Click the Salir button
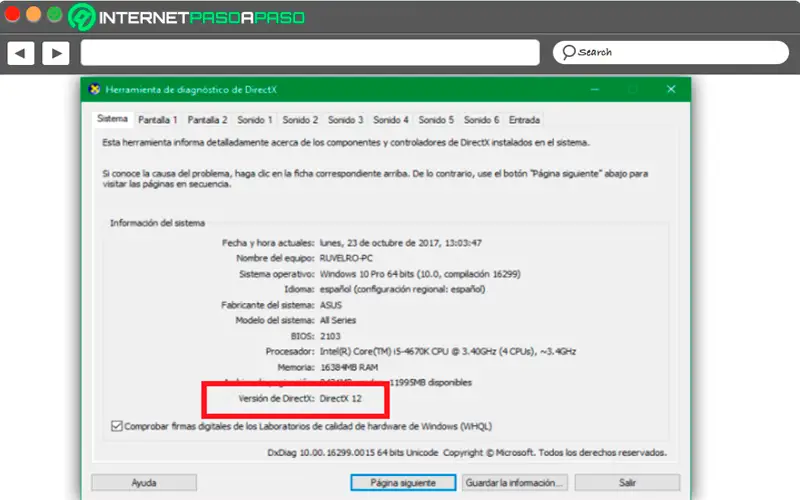The height and width of the screenshot is (500, 800). (x=627, y=483)
